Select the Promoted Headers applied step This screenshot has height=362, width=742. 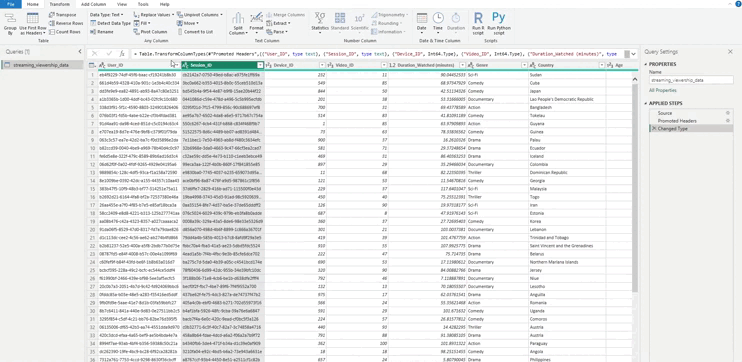click(691, 121)
